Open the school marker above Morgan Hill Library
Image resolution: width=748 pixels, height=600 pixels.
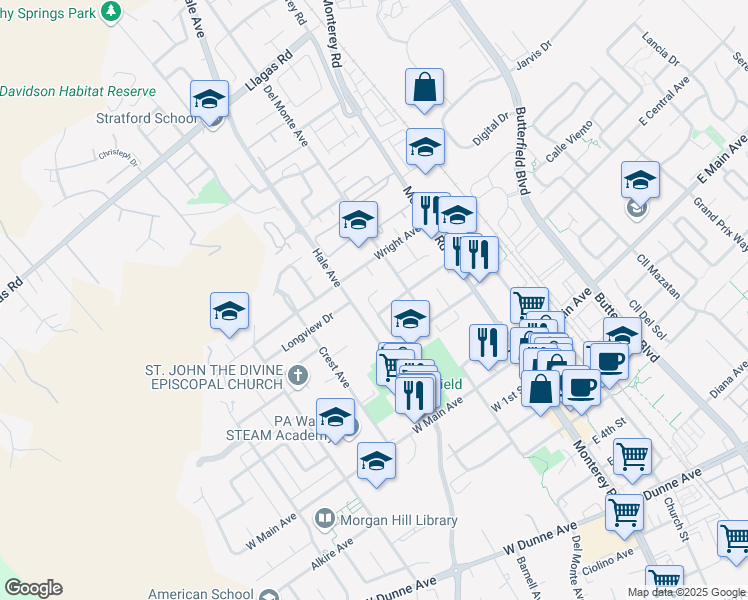pos(376,462)
